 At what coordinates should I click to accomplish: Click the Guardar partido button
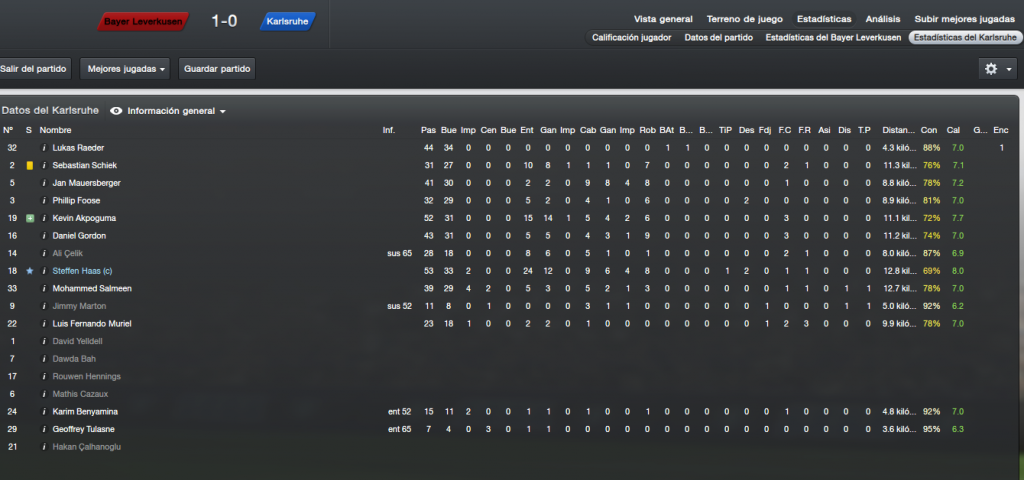[x=217, y=69]
